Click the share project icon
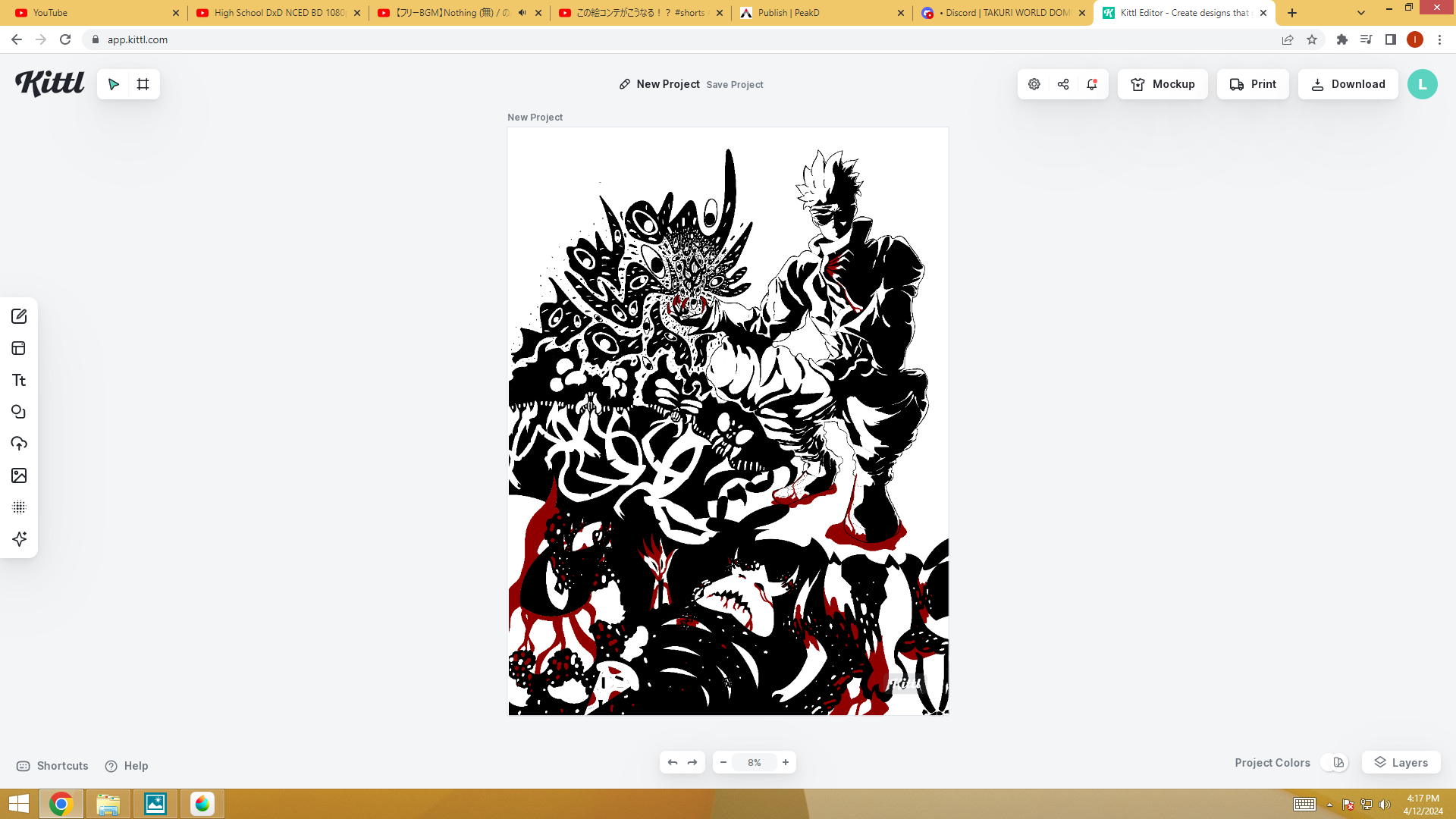This screenshot has height=819, width=1456. [x=1063, y=84]
